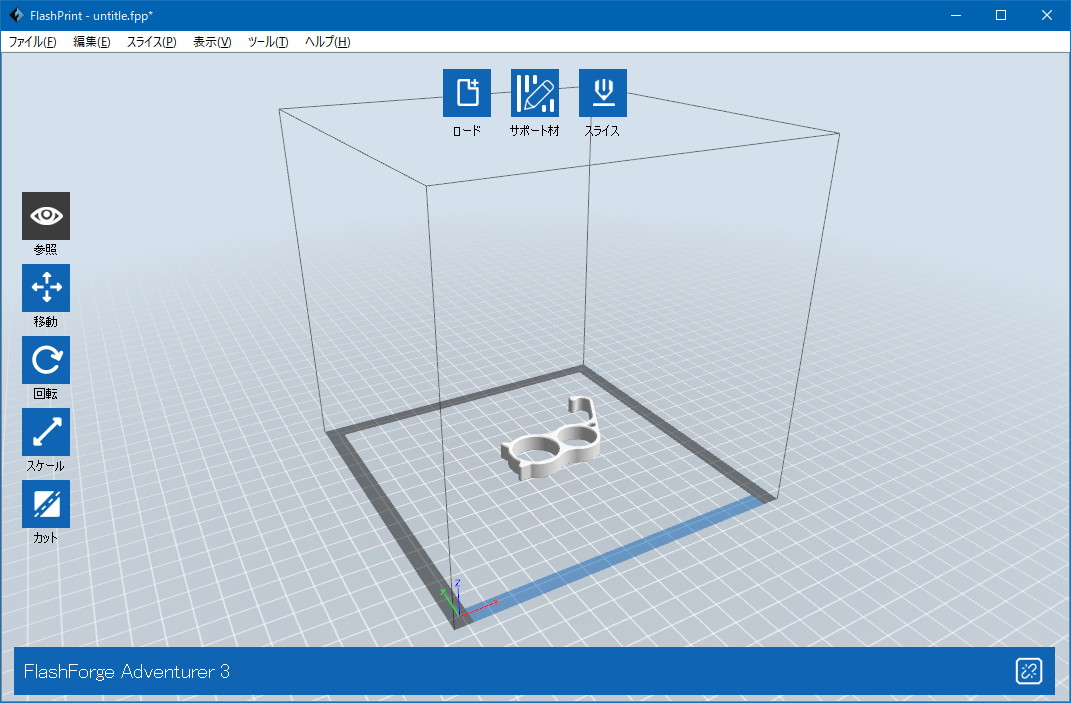Maximize the FlashPrint window
This screenshot has width=1071, height=703.
coord(1001,15)
